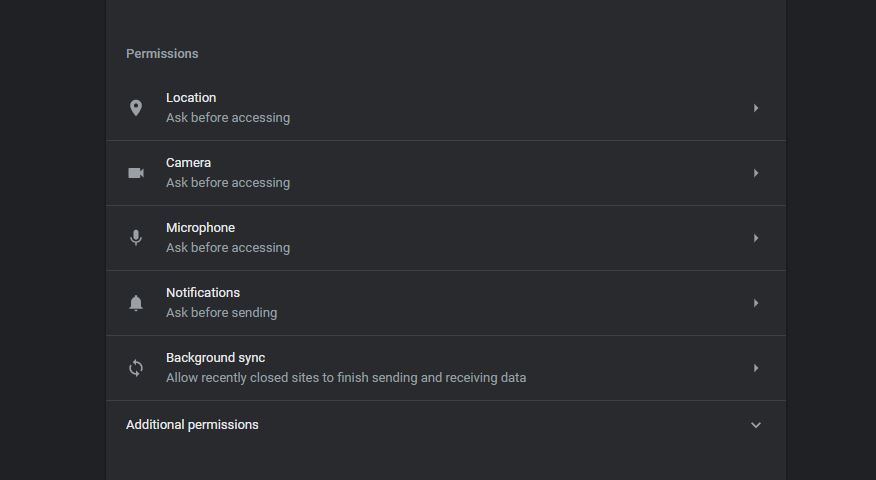Click the Permissions section heading

click(x=162, y=54)
